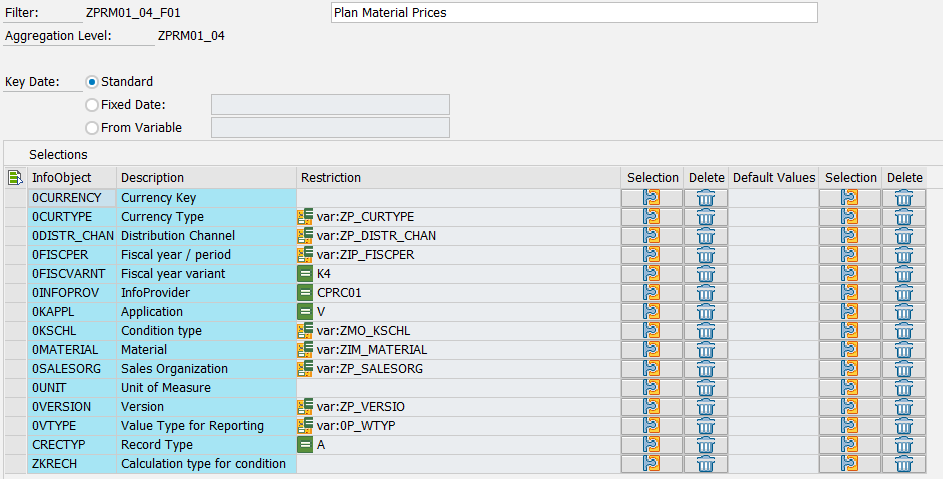Open restriction selection for 0FISCVARNT row
943x479 pixels.
651,273
